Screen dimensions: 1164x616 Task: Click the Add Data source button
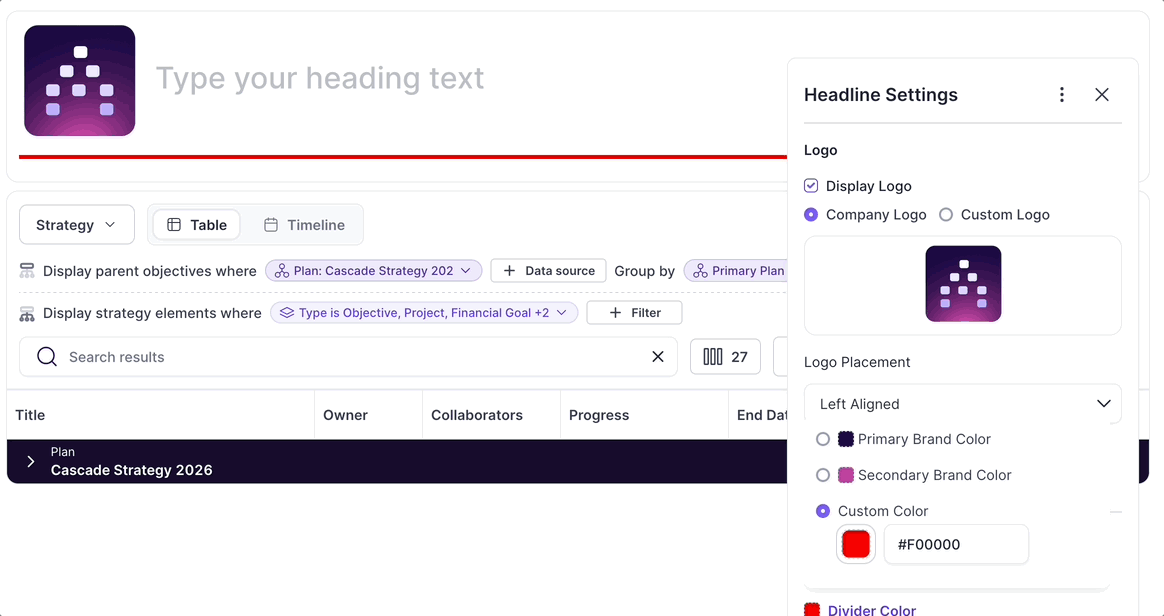549,271
